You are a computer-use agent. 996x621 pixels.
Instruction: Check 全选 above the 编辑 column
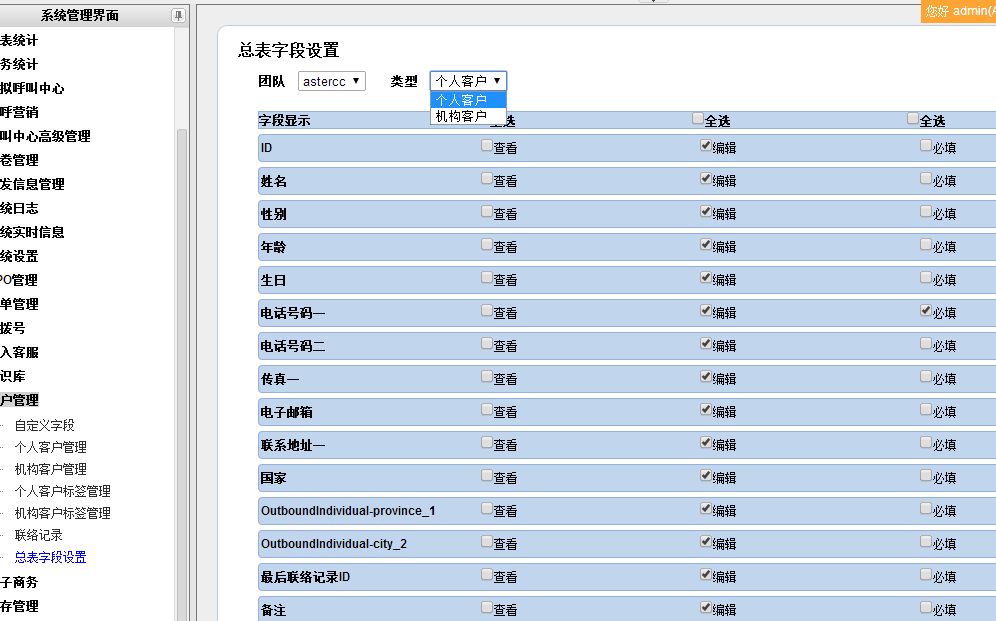[x=698, y=119]
